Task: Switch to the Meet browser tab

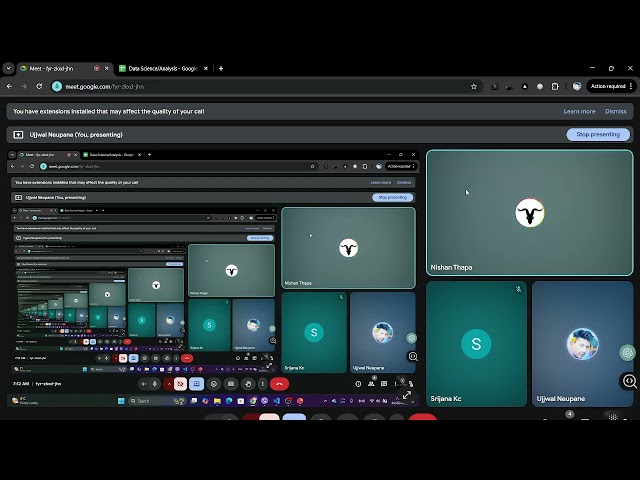Action: tap(55, 68)
